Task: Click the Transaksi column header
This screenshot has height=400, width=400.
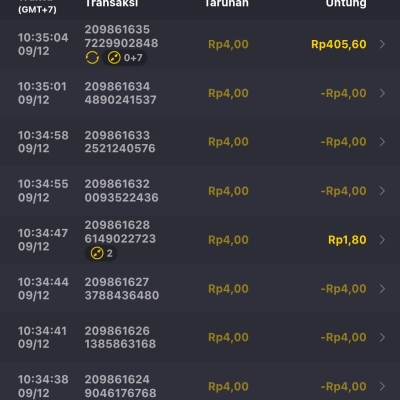Action: (111, 3)
